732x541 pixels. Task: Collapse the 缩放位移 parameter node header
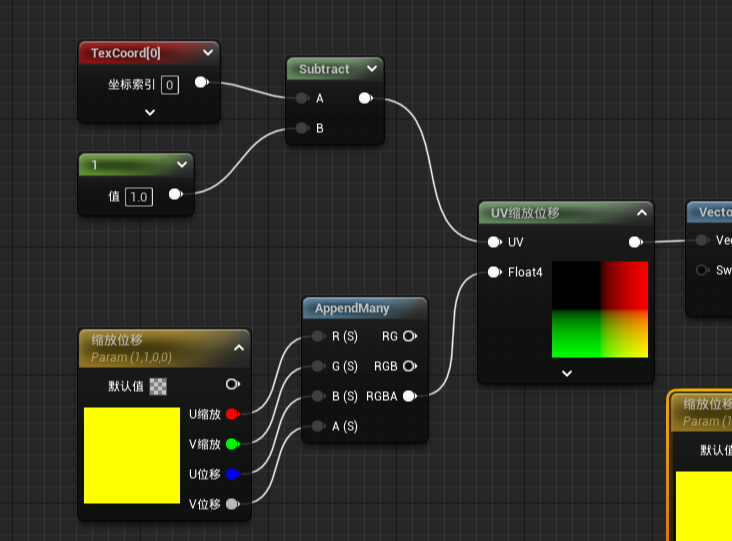point(239,347)
